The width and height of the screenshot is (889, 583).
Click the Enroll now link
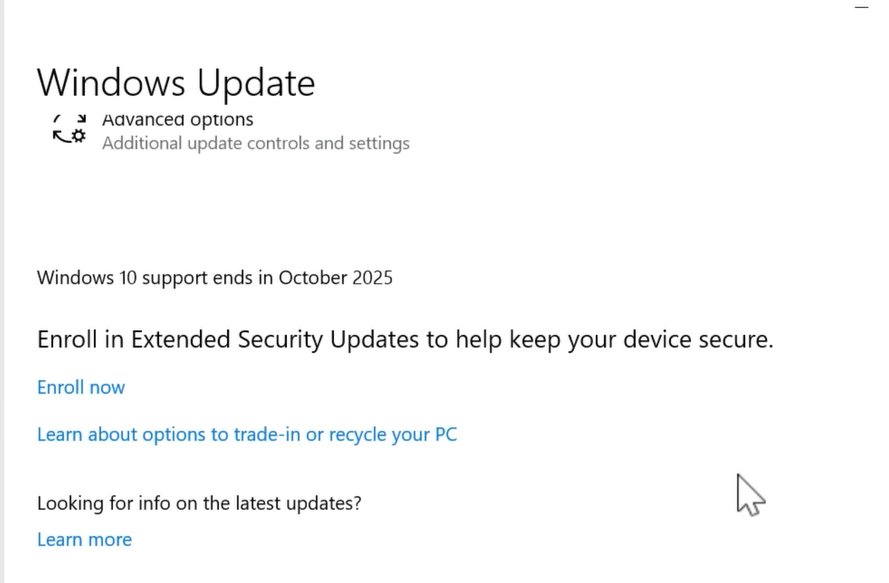coord(81,387)
